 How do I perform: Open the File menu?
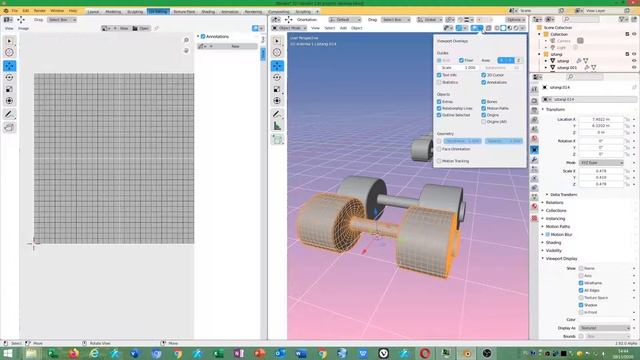(15, 11)
